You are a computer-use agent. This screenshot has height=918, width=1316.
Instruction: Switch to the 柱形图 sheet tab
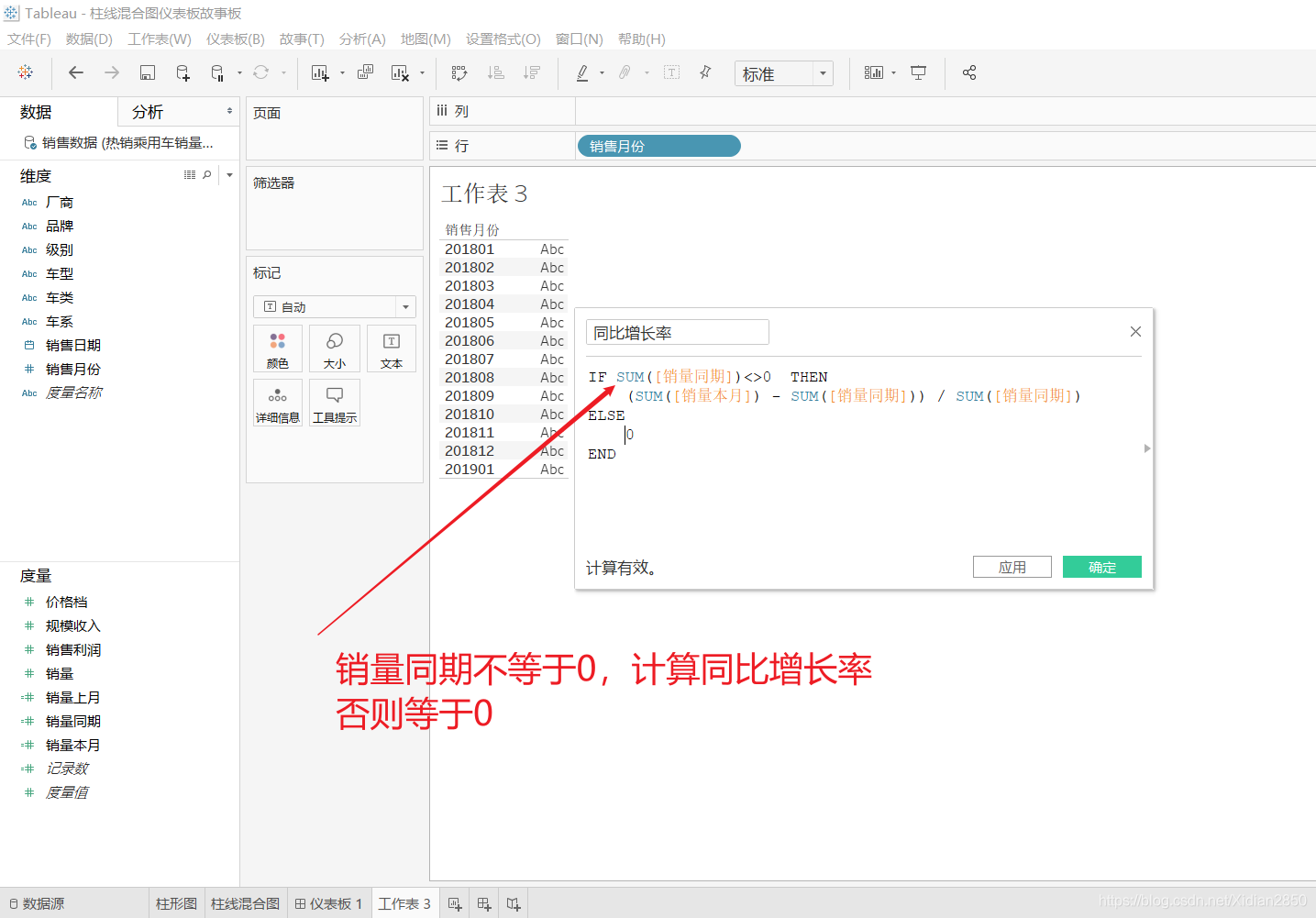point(176,903)
